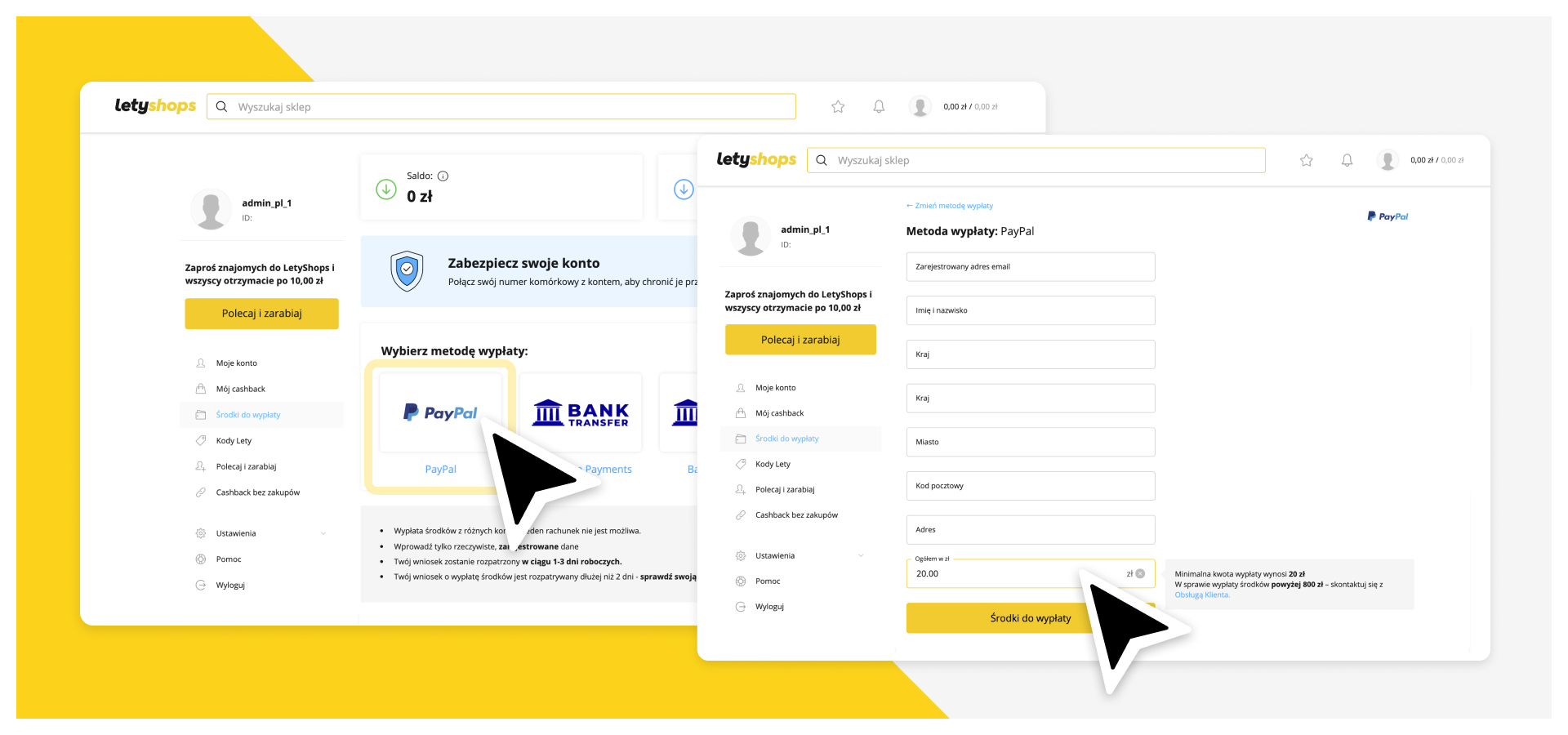Open Moje konto in the front window sidebar
1568x735 pixels.
click(776, 388)
